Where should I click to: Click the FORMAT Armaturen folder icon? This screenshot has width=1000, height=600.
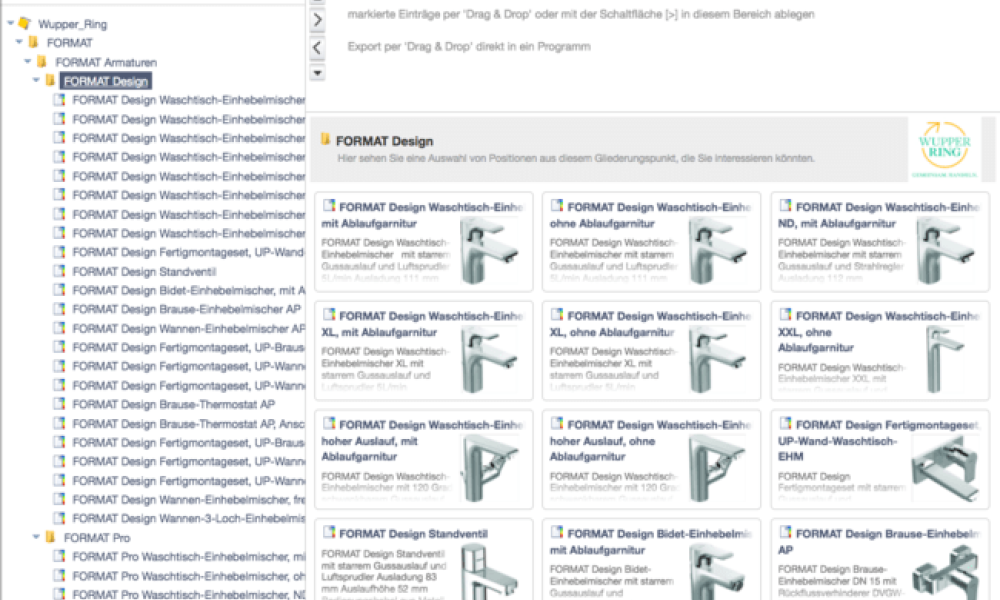(x=42, y=61)
